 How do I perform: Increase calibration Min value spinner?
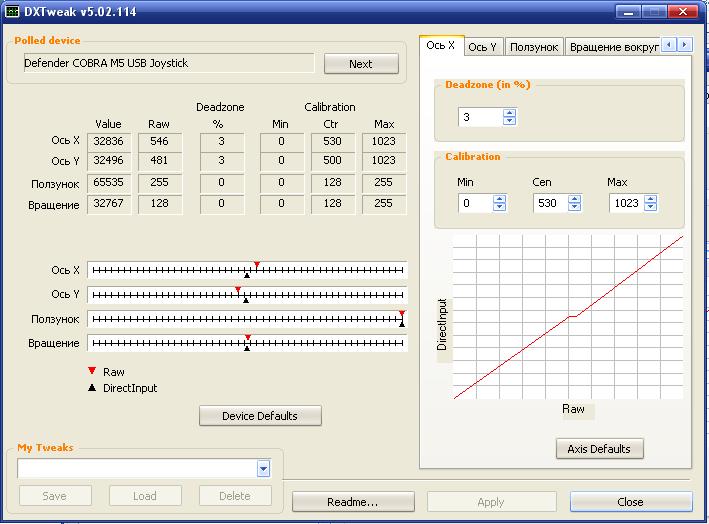[499, 198]
